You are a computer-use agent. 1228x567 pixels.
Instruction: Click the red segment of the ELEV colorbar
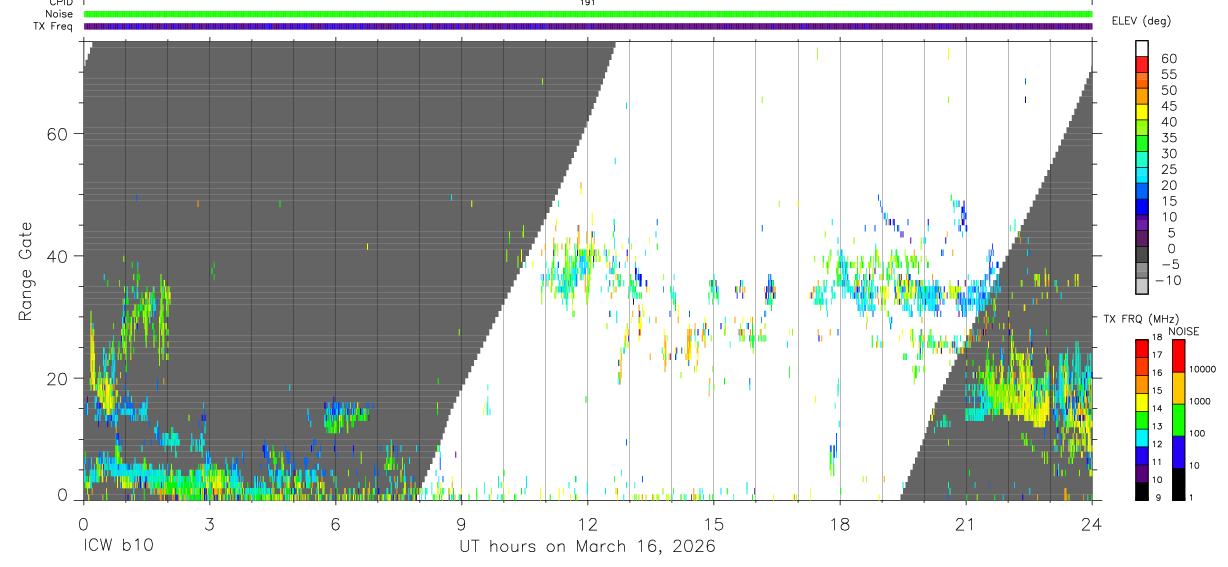[1142, 65]
